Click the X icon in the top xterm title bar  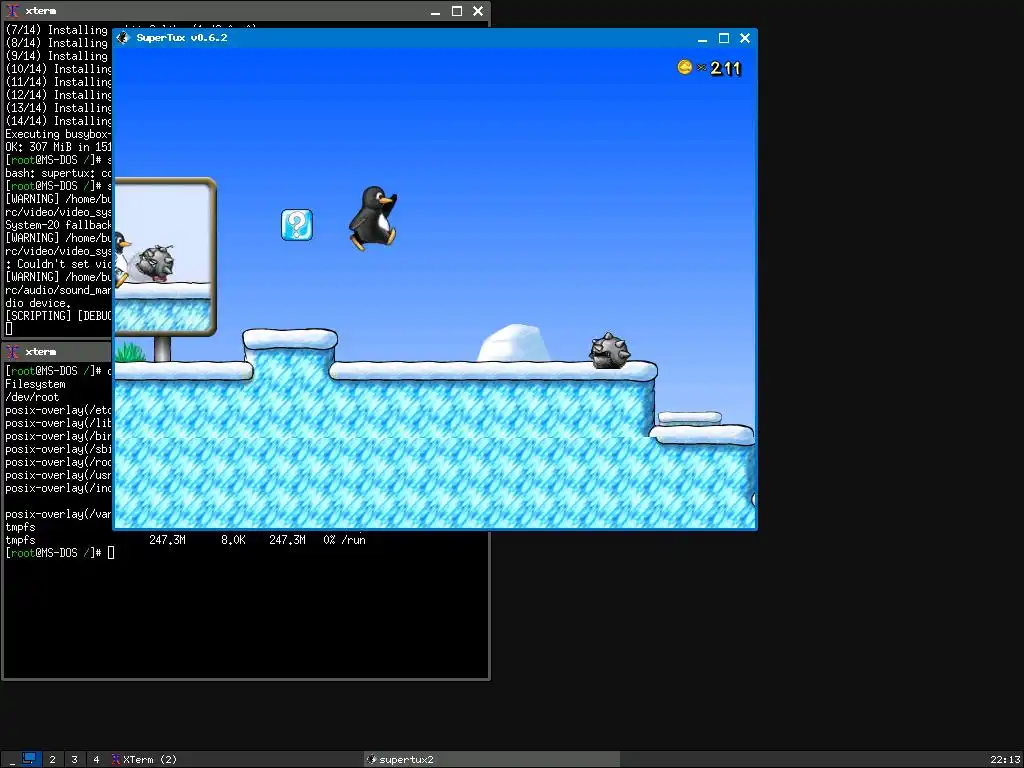point(12,11)
